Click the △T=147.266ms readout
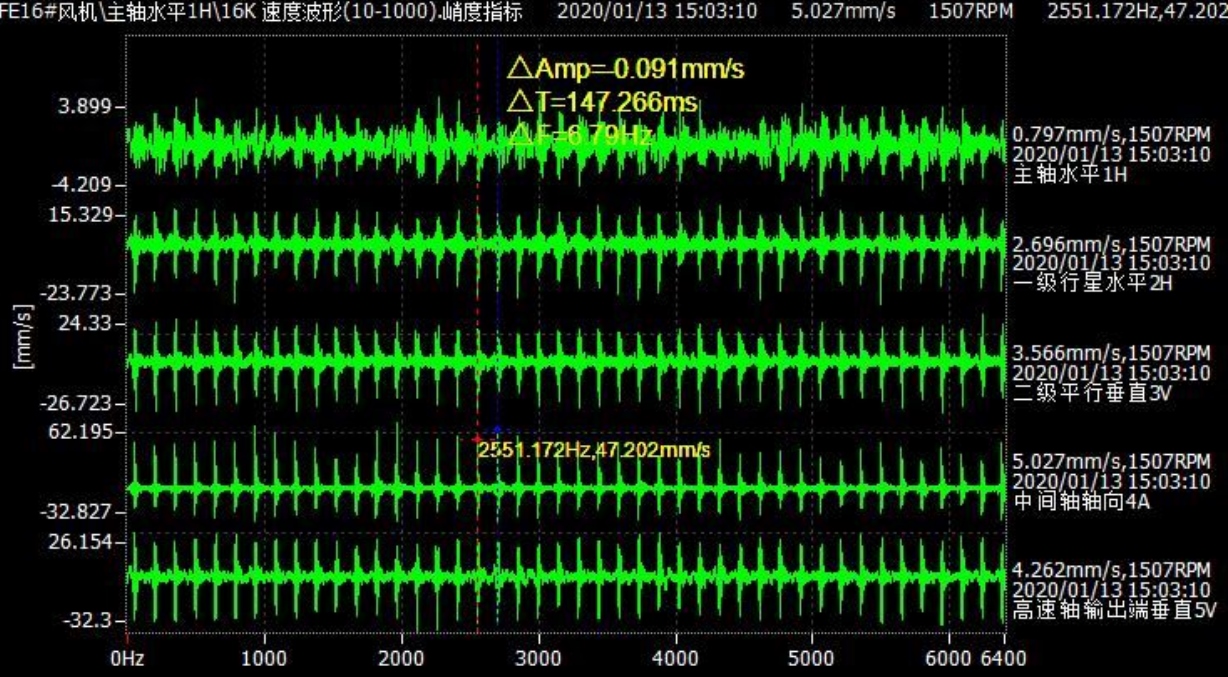The height and width of the screenshot is (677, 1228). coord(602,102)
